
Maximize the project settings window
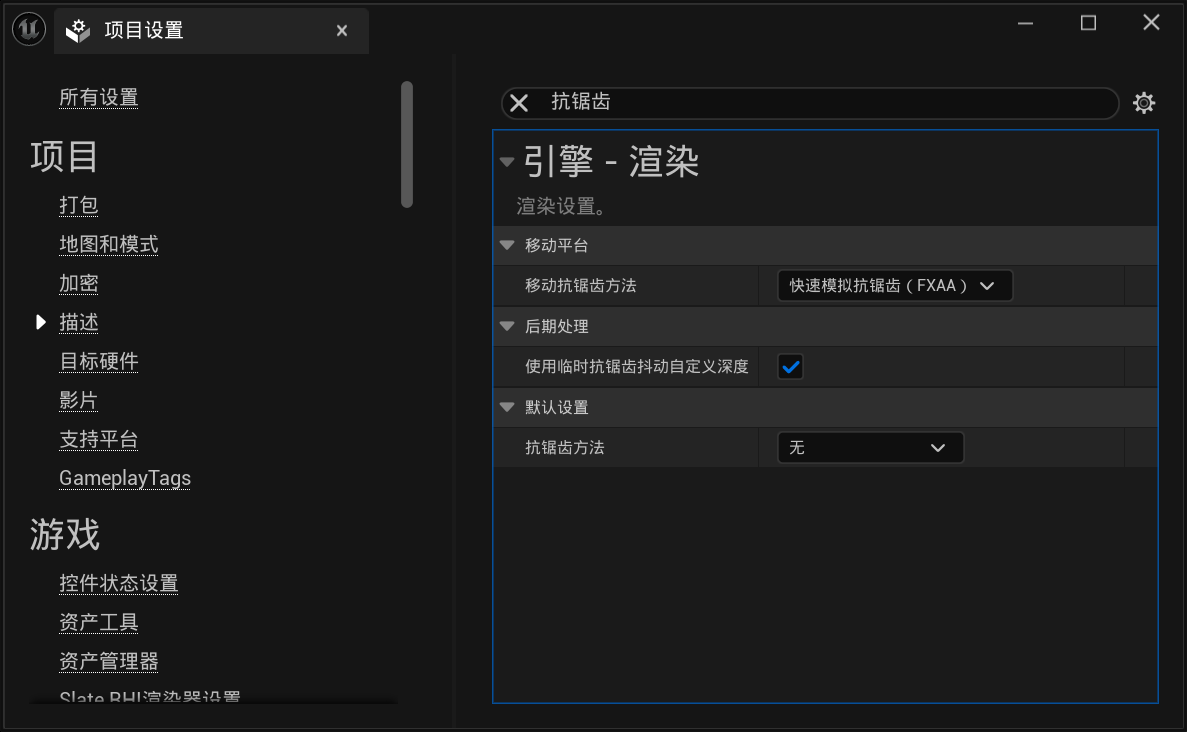point(1088,23)
